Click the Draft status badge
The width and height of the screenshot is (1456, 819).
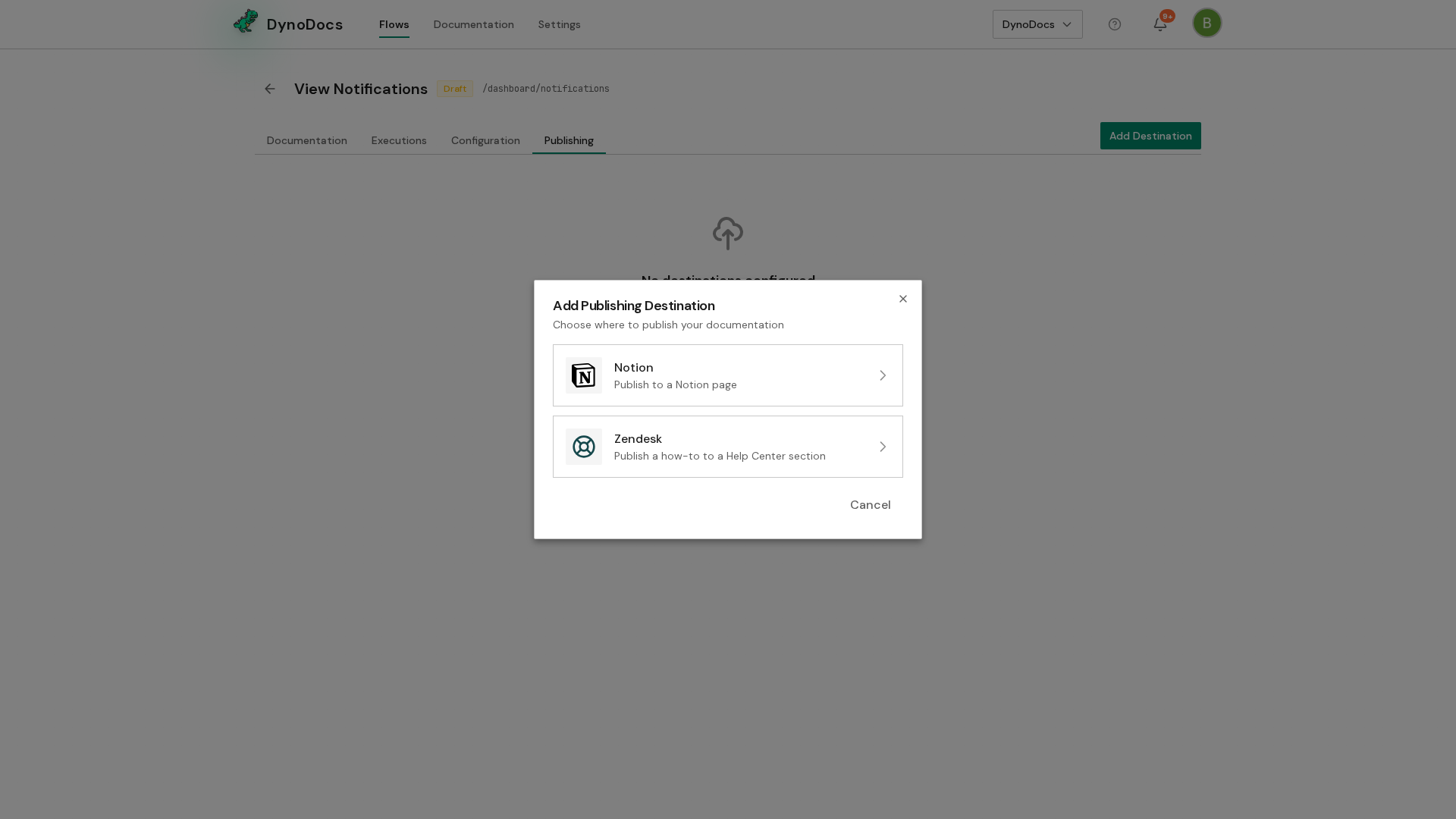455,89
